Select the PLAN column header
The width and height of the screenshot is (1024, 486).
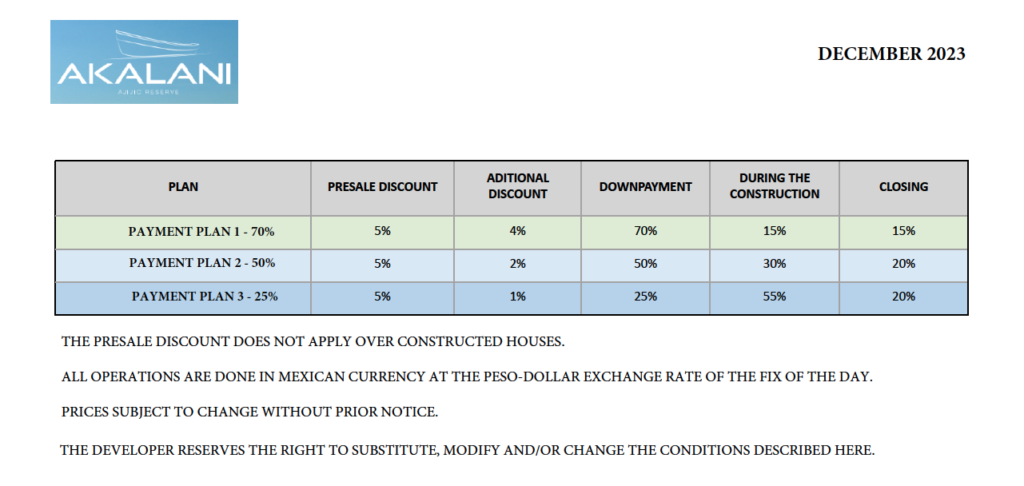pos(183,187)
